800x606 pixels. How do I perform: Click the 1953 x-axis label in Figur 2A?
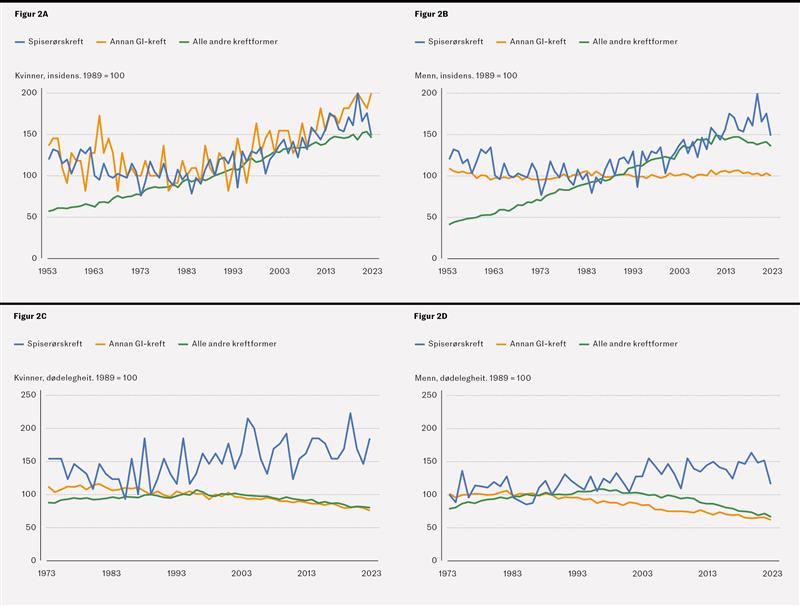click(x=46, y=271)
